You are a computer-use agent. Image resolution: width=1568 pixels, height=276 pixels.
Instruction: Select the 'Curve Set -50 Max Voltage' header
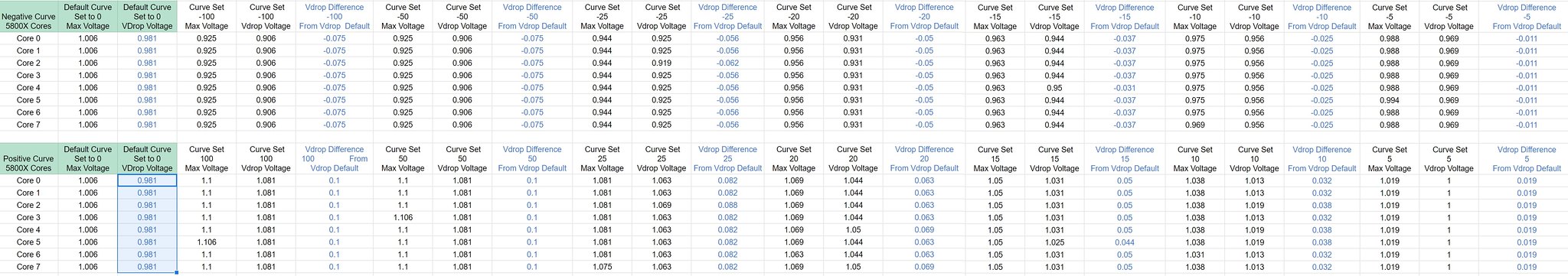(x=403, y=16)
